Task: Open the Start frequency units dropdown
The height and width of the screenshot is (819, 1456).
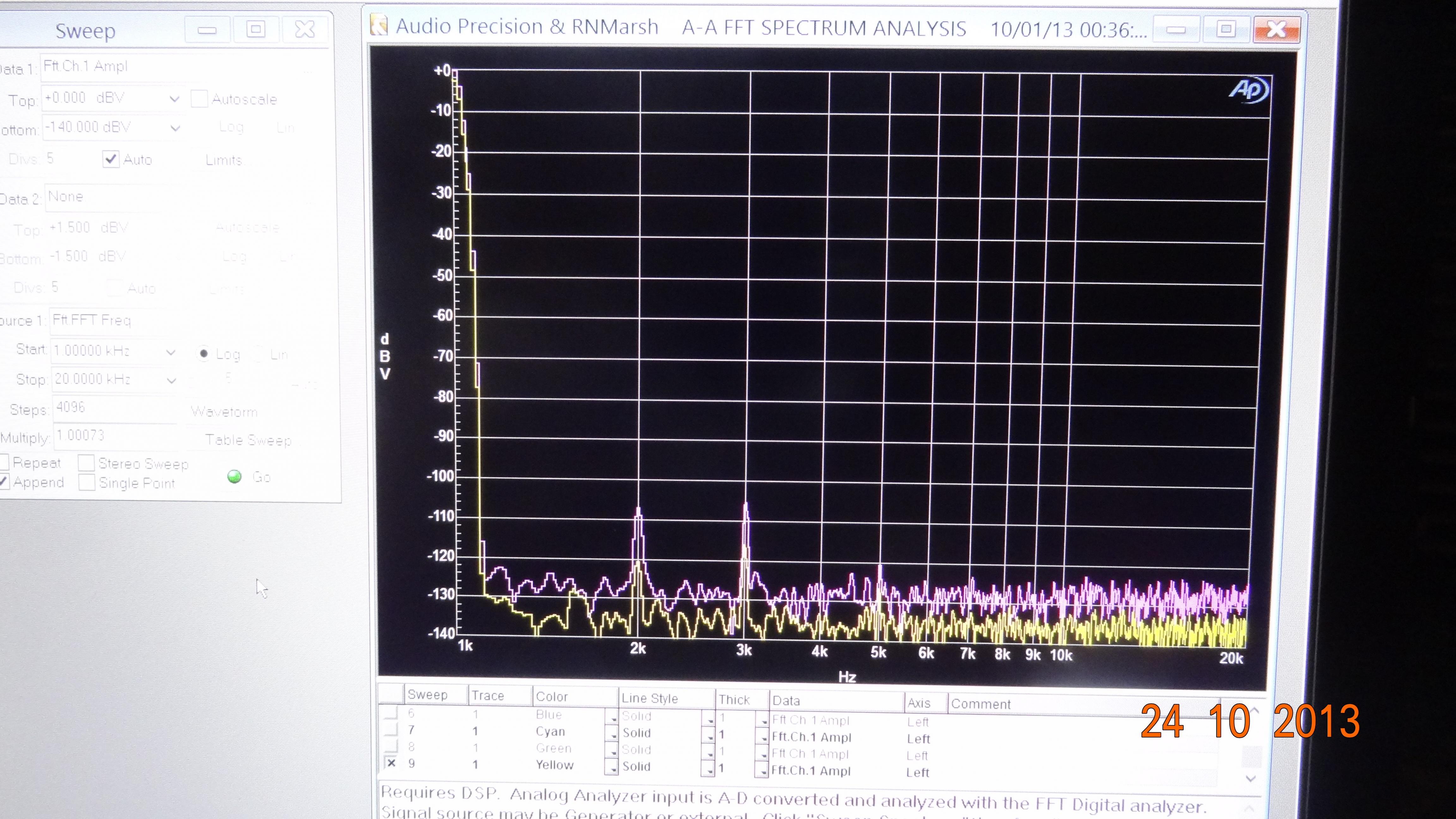Action: click(171, 352)
